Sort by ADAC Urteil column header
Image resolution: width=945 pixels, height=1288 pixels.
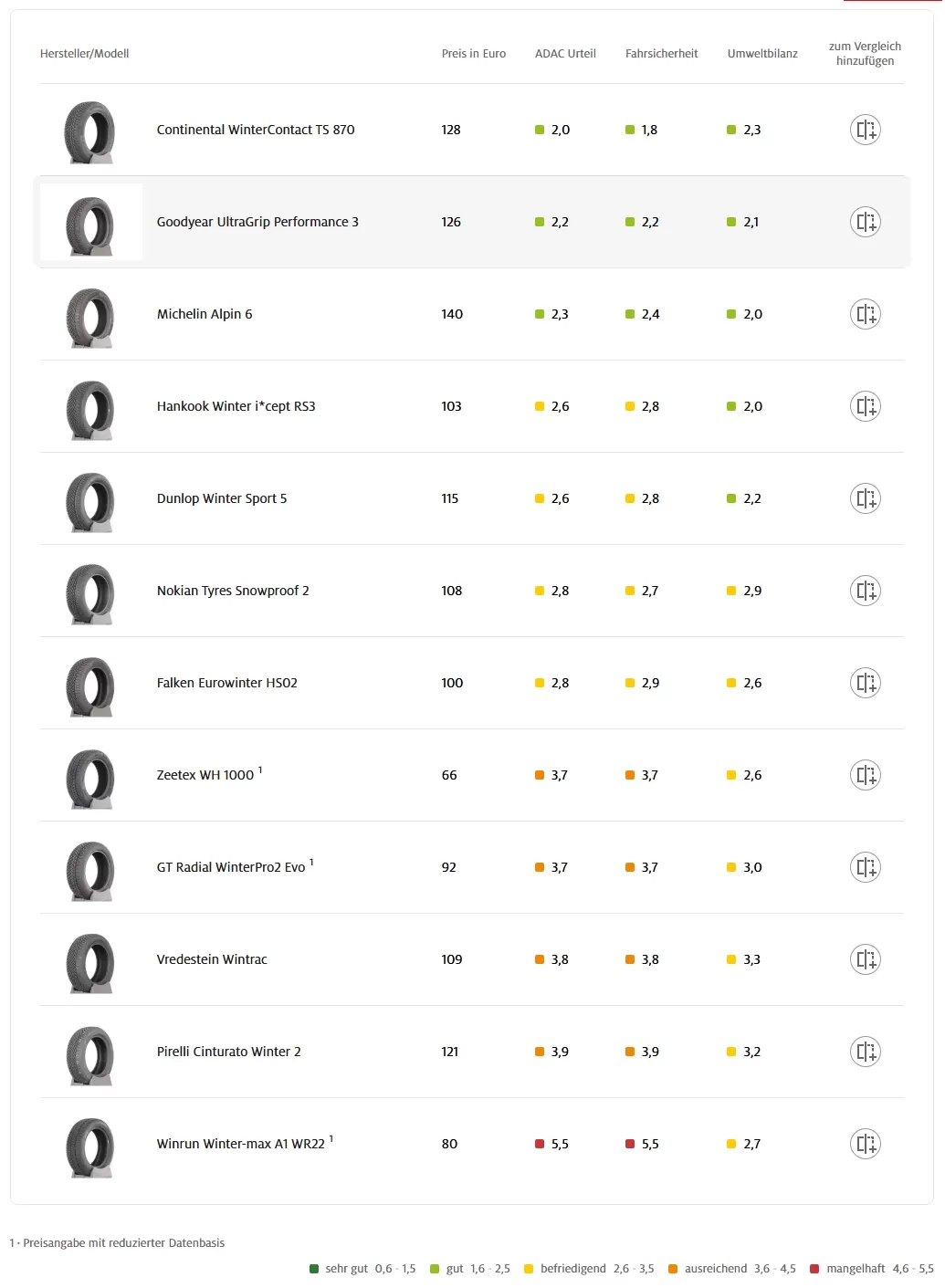pyautogui.click(x=565, y=54)
